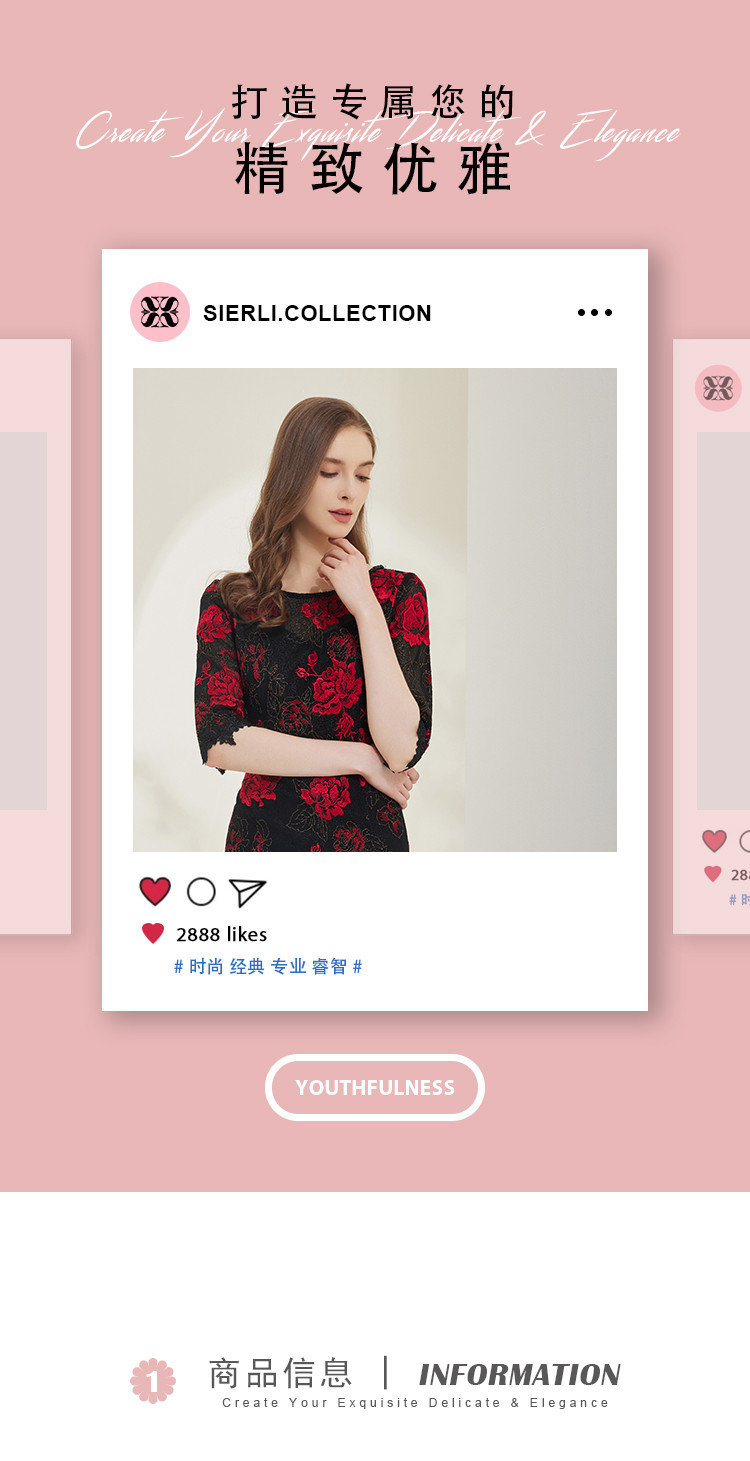This screenshot has width=750, height=1461.
Task: Open the three-dot more options menu
Action: click(x=595, y=313)
